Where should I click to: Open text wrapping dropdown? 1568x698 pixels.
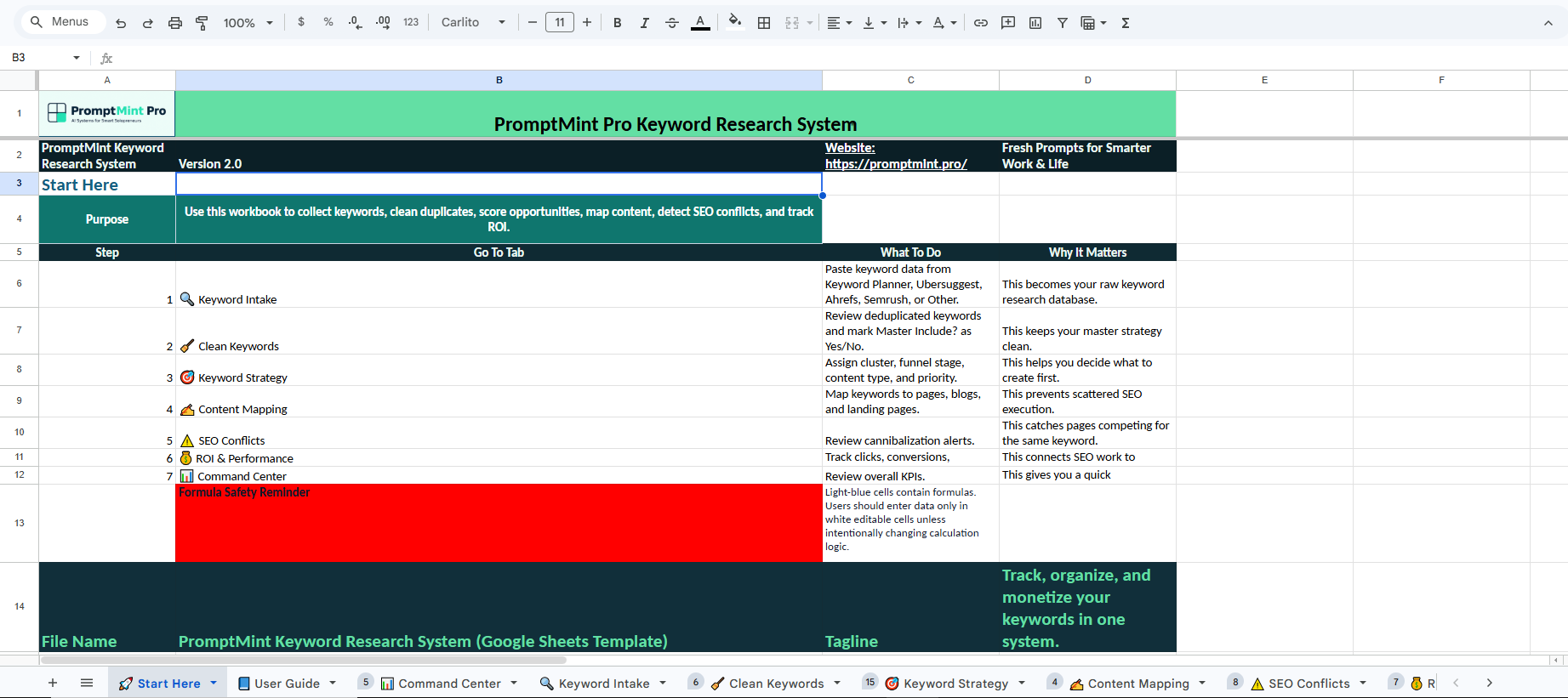[x=909, y=23]
